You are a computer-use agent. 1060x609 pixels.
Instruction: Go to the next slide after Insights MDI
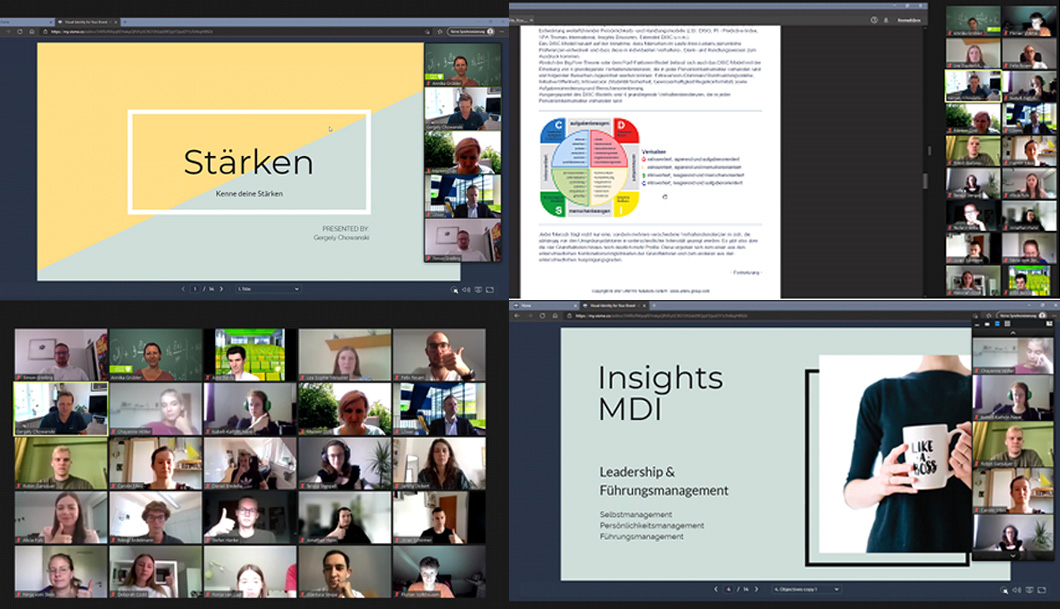click(x=756, y=589)
